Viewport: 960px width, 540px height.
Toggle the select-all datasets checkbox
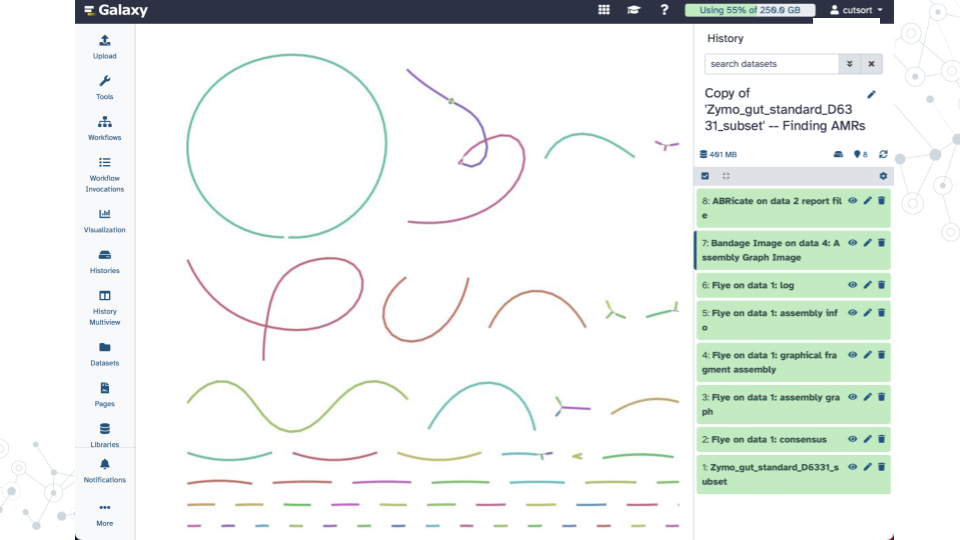705,176
